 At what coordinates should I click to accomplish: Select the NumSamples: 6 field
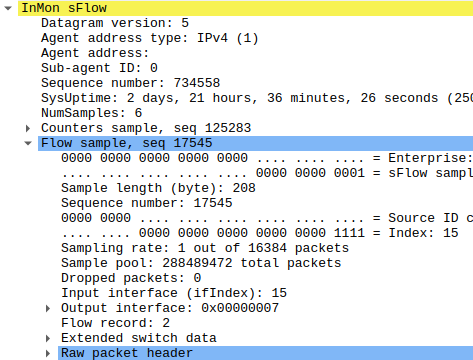pyautogui.click(x=92, y=113)
